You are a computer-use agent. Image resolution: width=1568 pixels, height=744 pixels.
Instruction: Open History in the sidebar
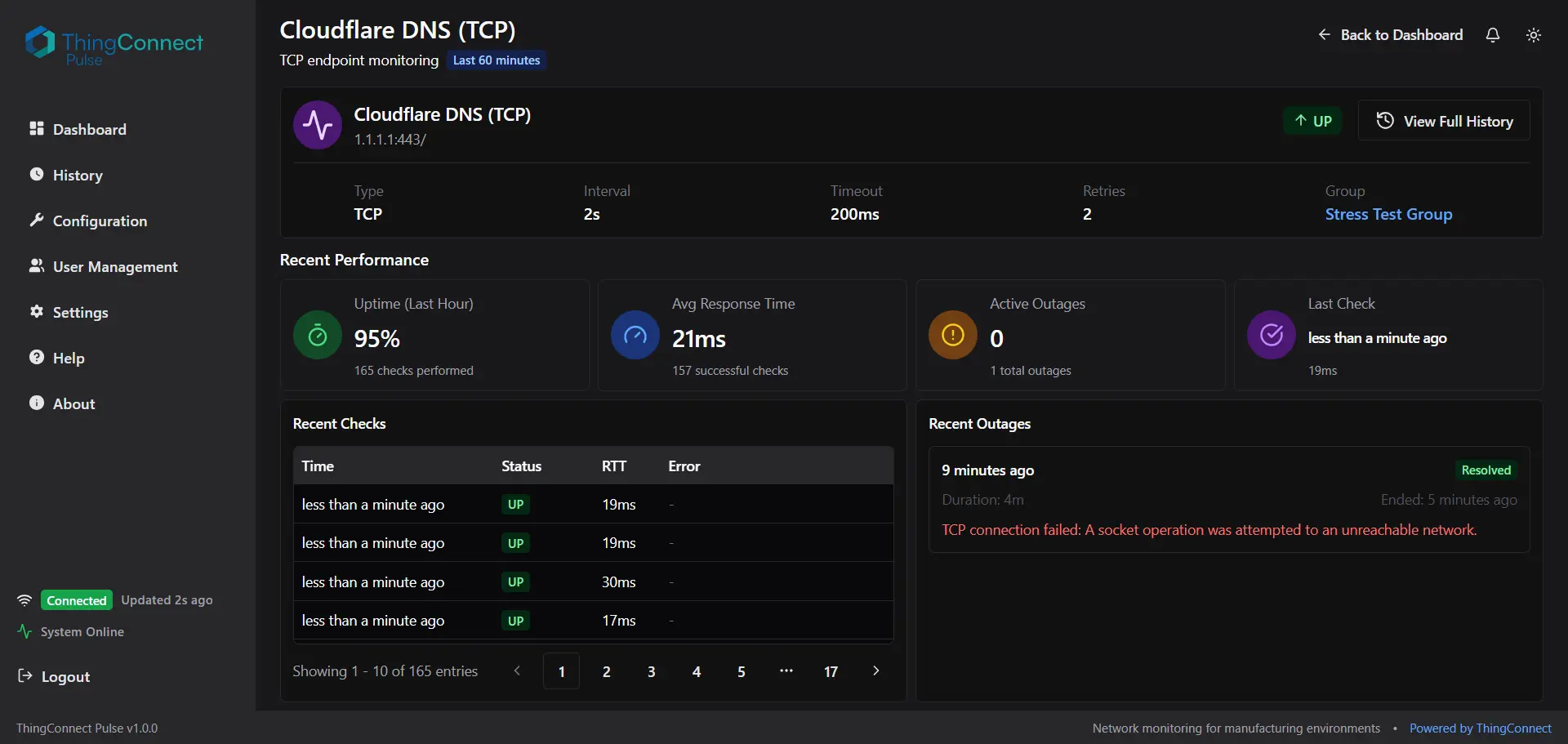[x=78, y=175]
